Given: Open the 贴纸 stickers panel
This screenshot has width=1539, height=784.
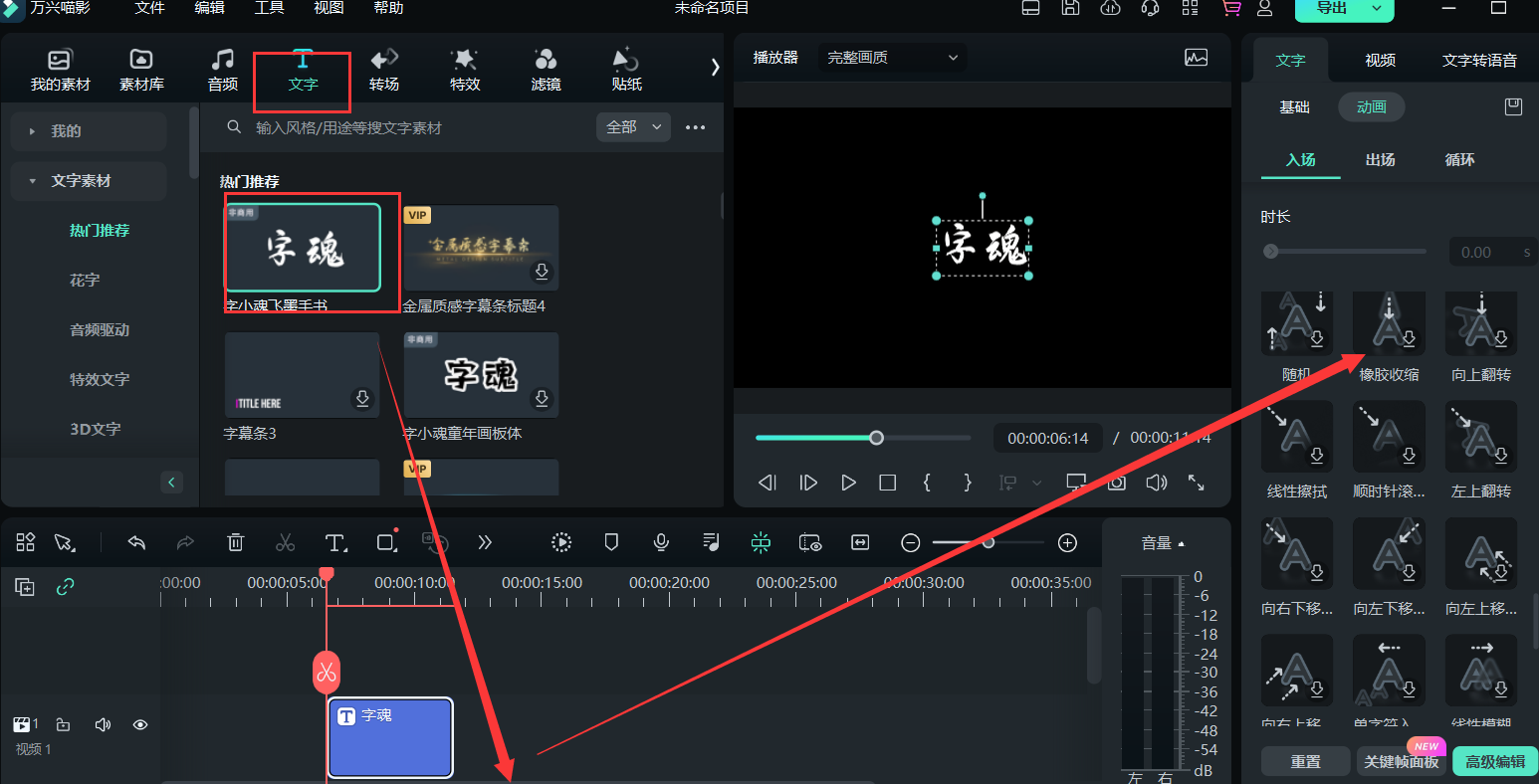Looking at the screenshot, I should tap(626, 70).
